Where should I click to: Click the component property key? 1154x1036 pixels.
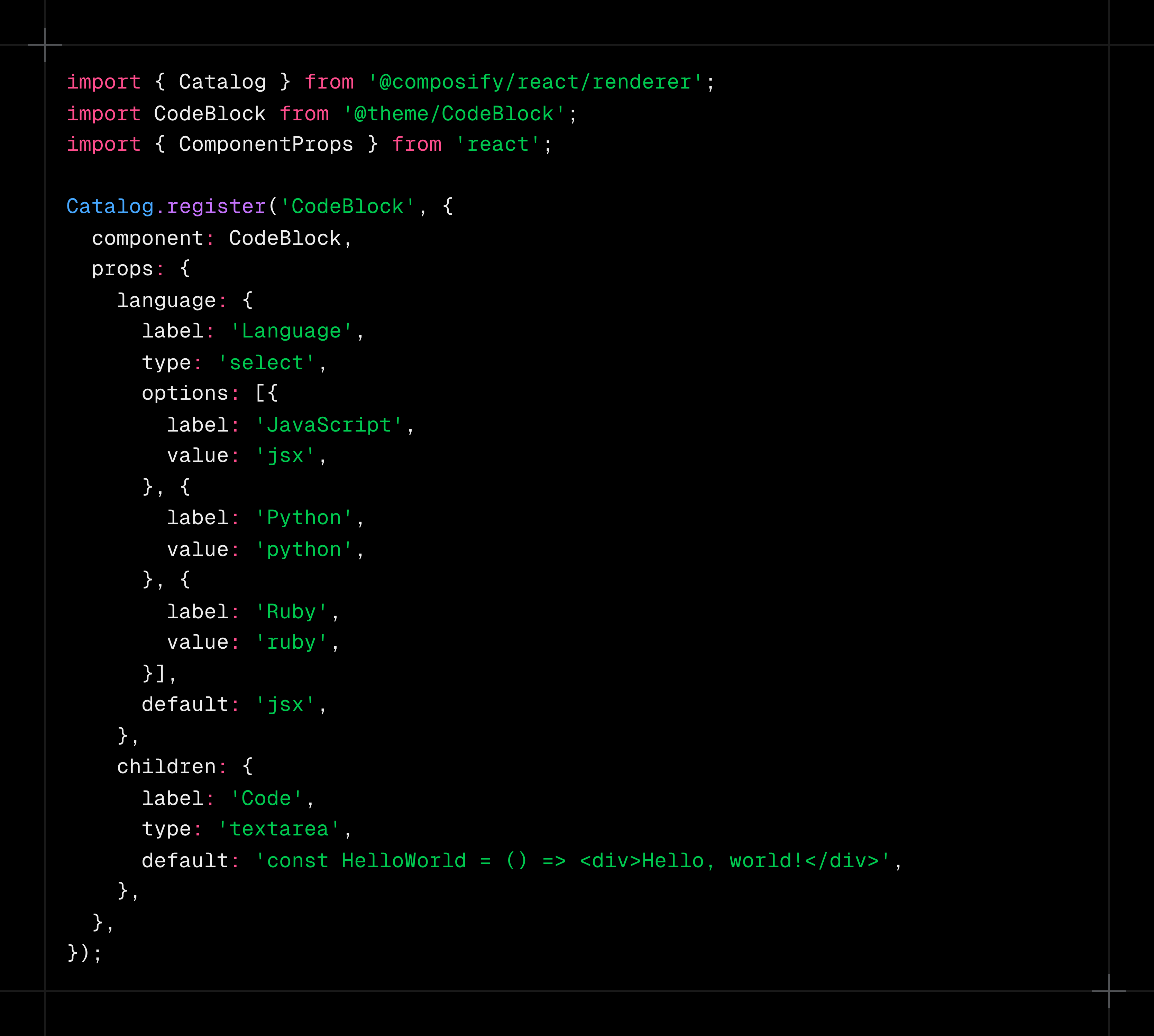[147, 239]
